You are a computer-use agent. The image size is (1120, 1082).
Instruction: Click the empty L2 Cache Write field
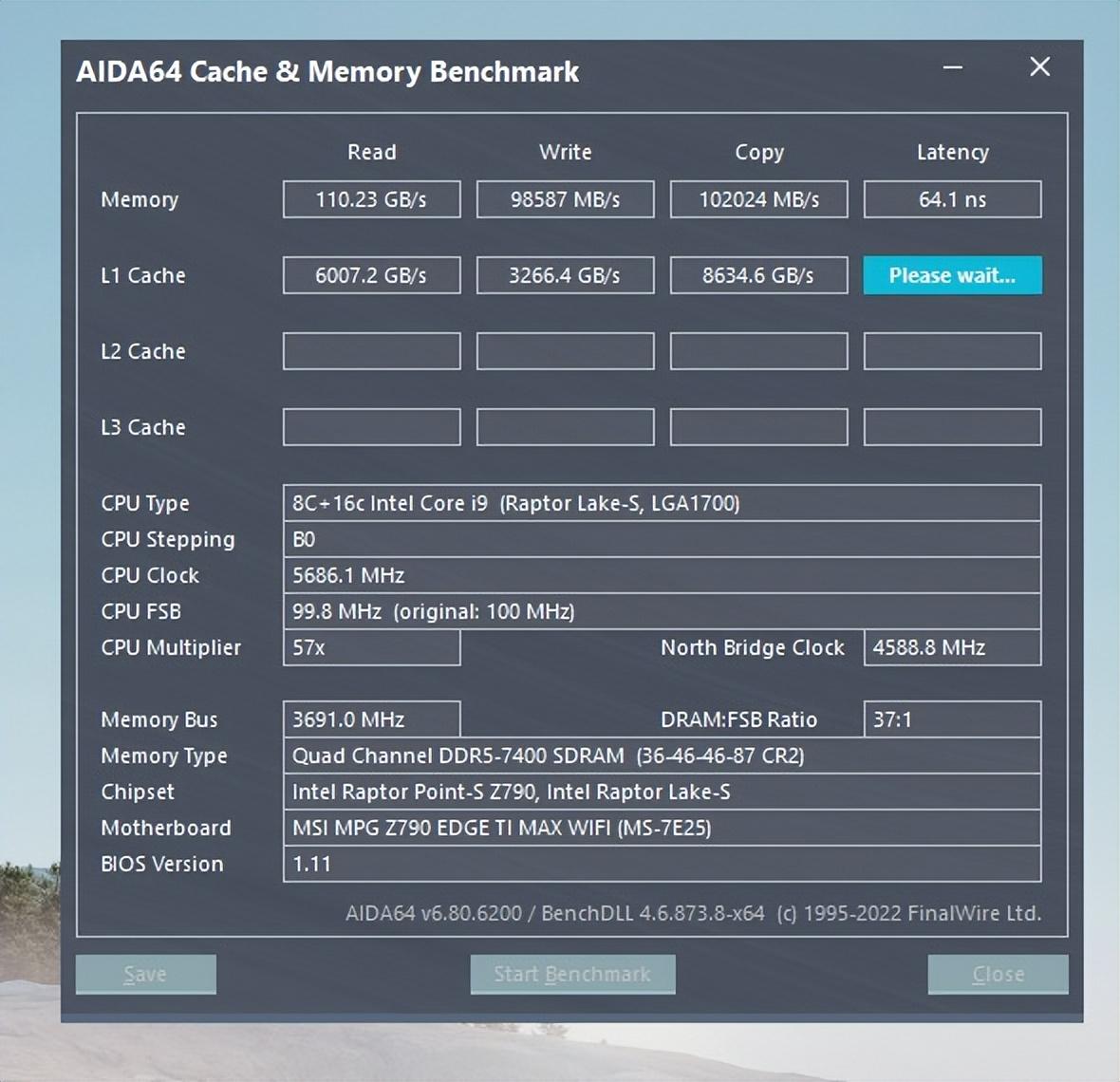click(565, 350)
